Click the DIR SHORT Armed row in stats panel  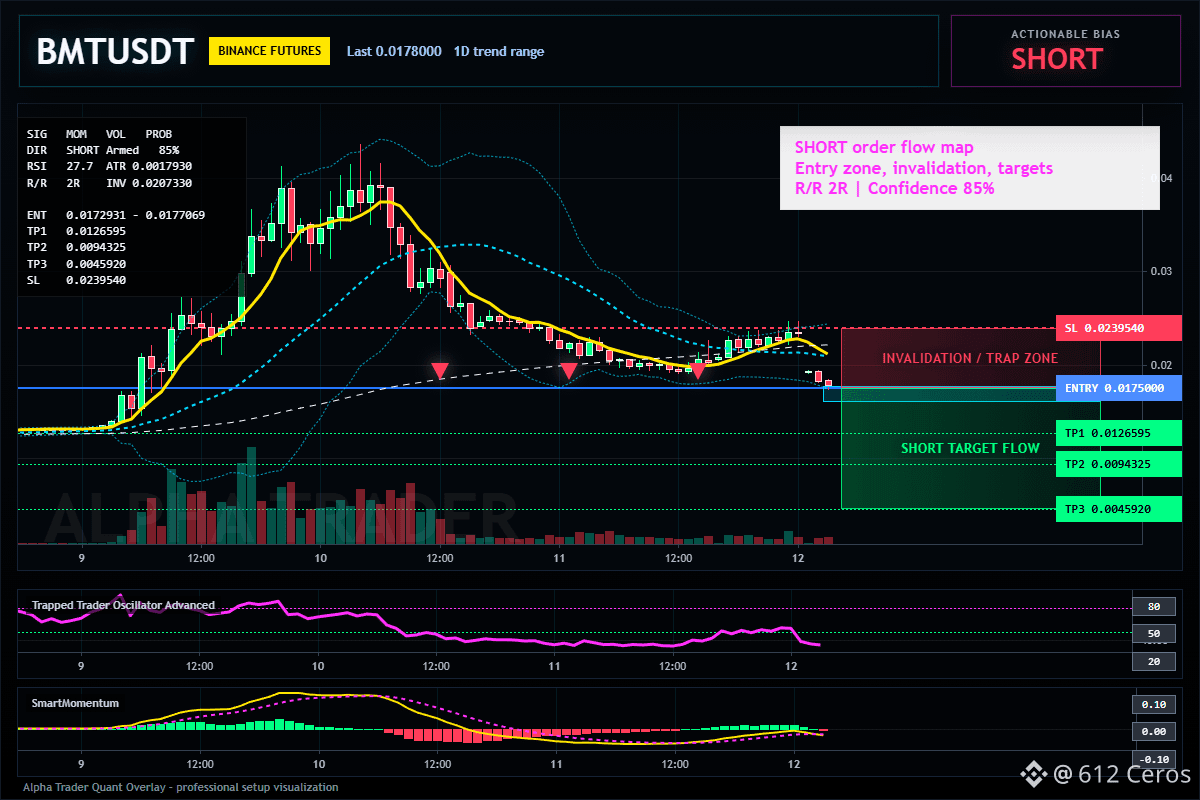point(103,149)
